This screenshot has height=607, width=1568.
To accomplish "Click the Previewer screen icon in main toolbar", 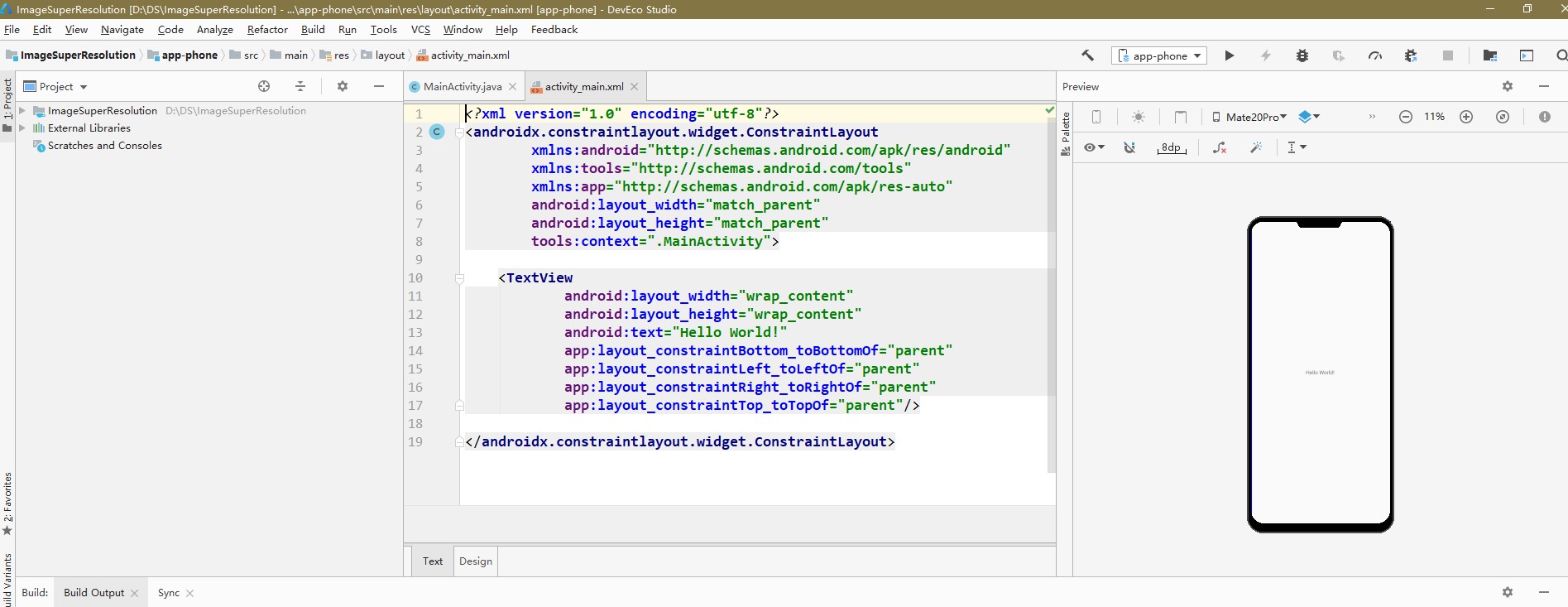I will [1527, 55].
